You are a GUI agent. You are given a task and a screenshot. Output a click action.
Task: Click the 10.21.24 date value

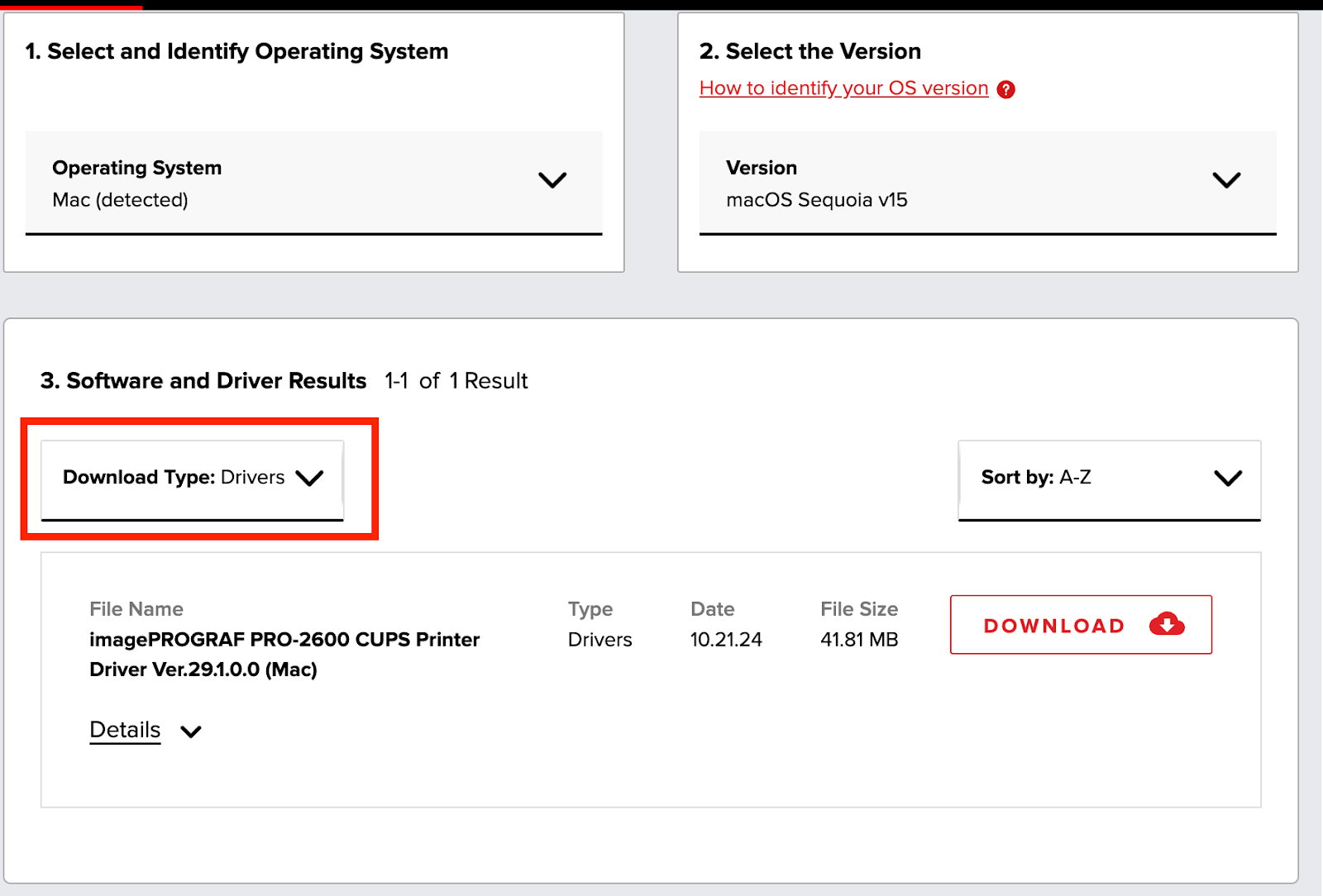726,640
